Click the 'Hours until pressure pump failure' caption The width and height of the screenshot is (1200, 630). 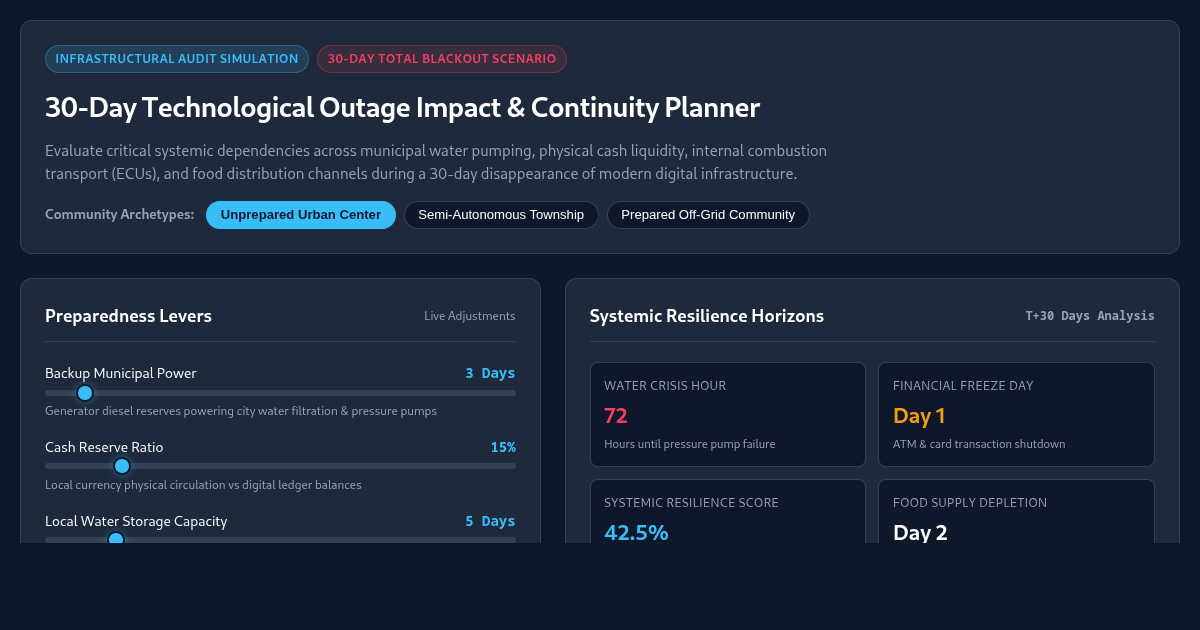(690, 444)
